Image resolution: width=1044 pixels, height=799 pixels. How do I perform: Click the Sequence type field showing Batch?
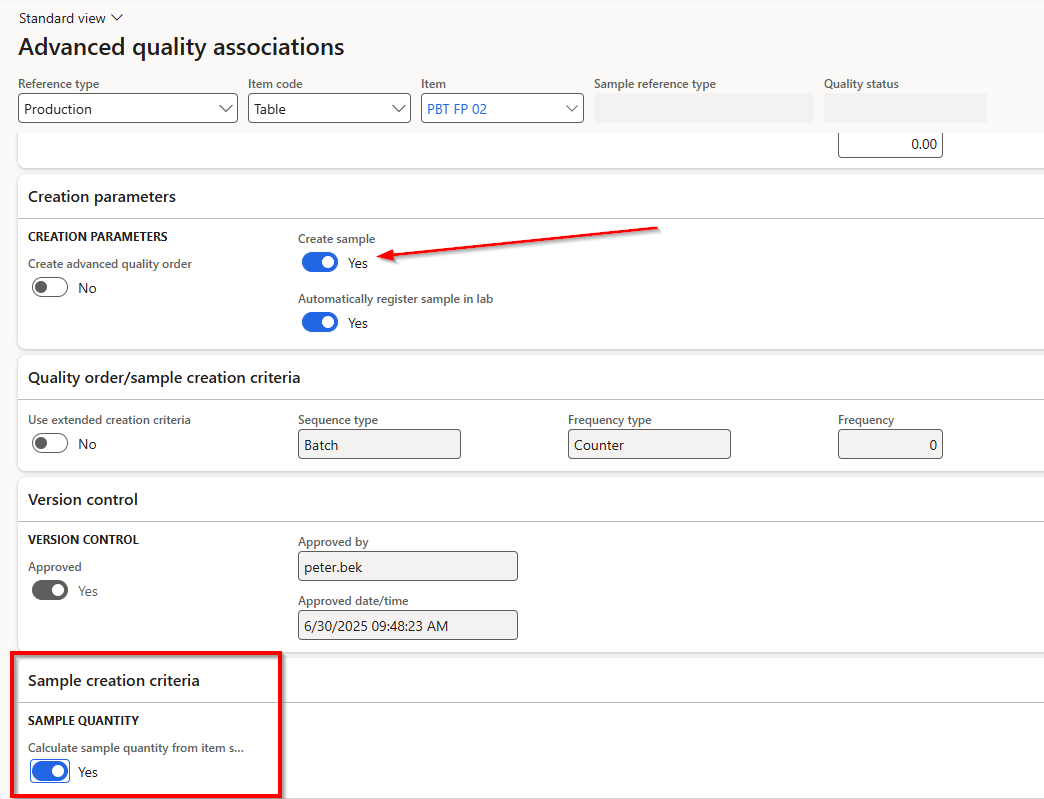point(379,445)
